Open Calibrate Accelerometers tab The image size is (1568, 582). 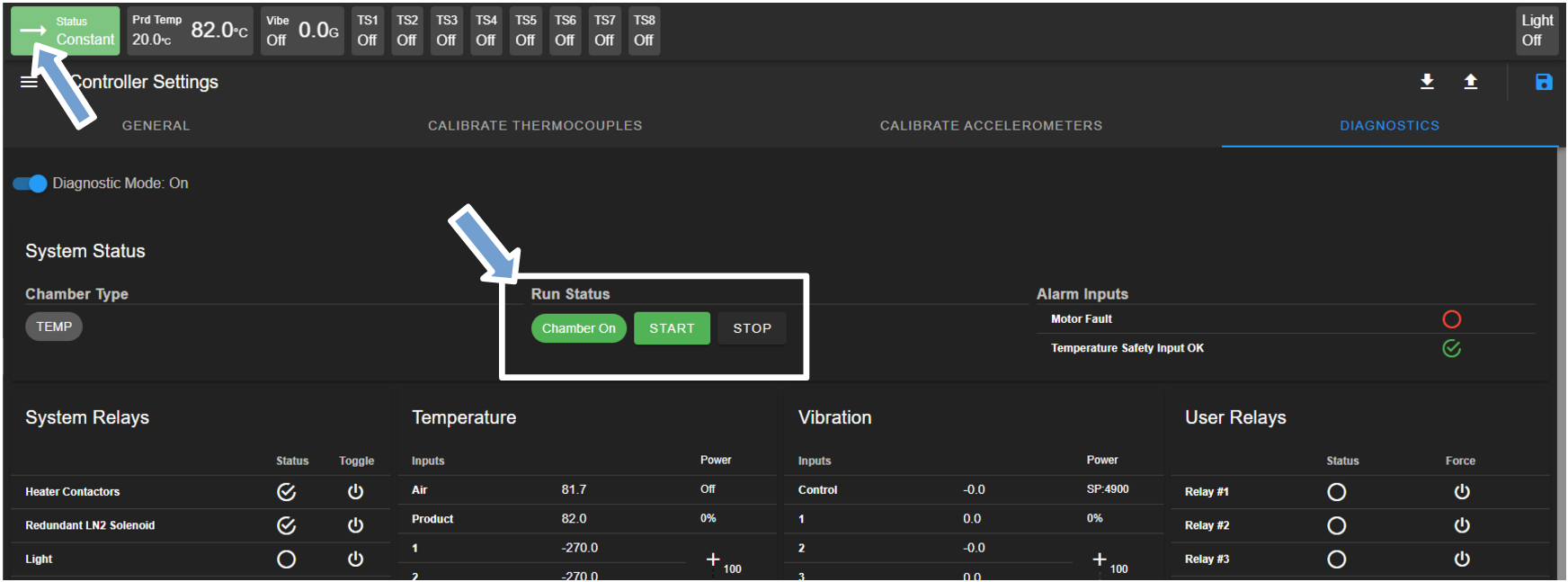tap(991, 126)
